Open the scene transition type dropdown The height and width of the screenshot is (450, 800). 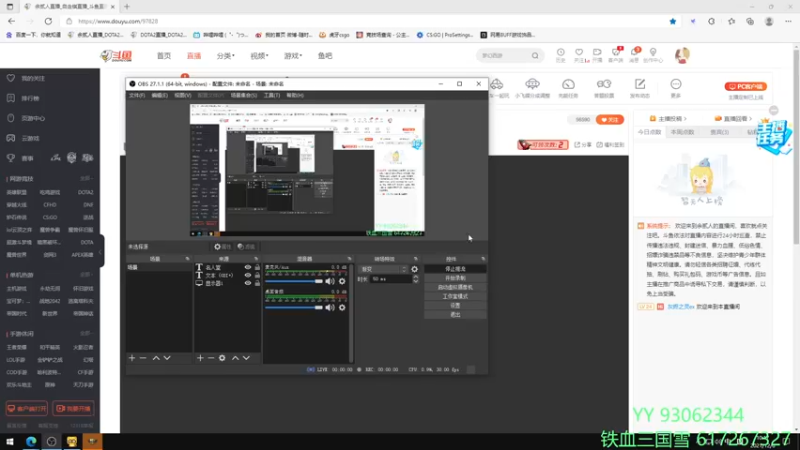pyautogui.click(x=383, y=269)
